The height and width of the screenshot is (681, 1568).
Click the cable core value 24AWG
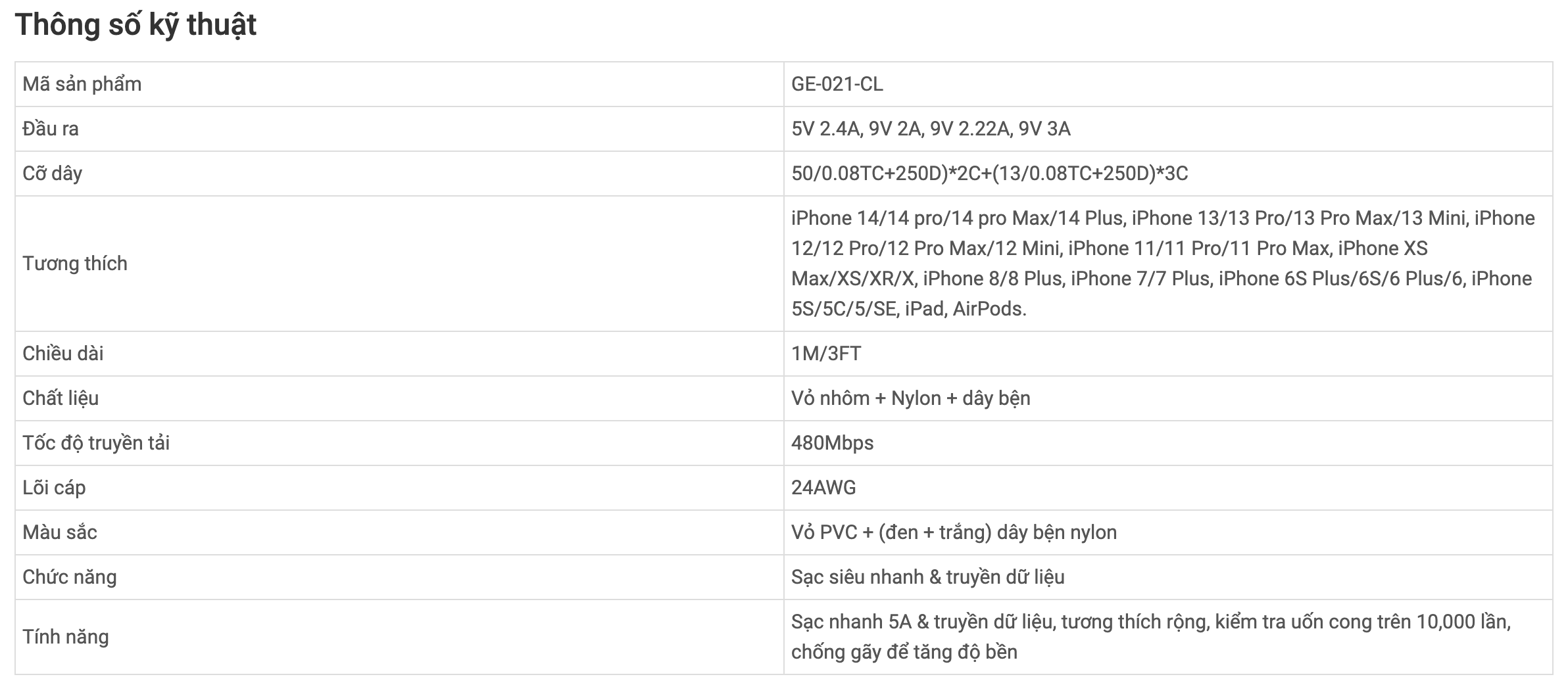click(x=823, y=488)
